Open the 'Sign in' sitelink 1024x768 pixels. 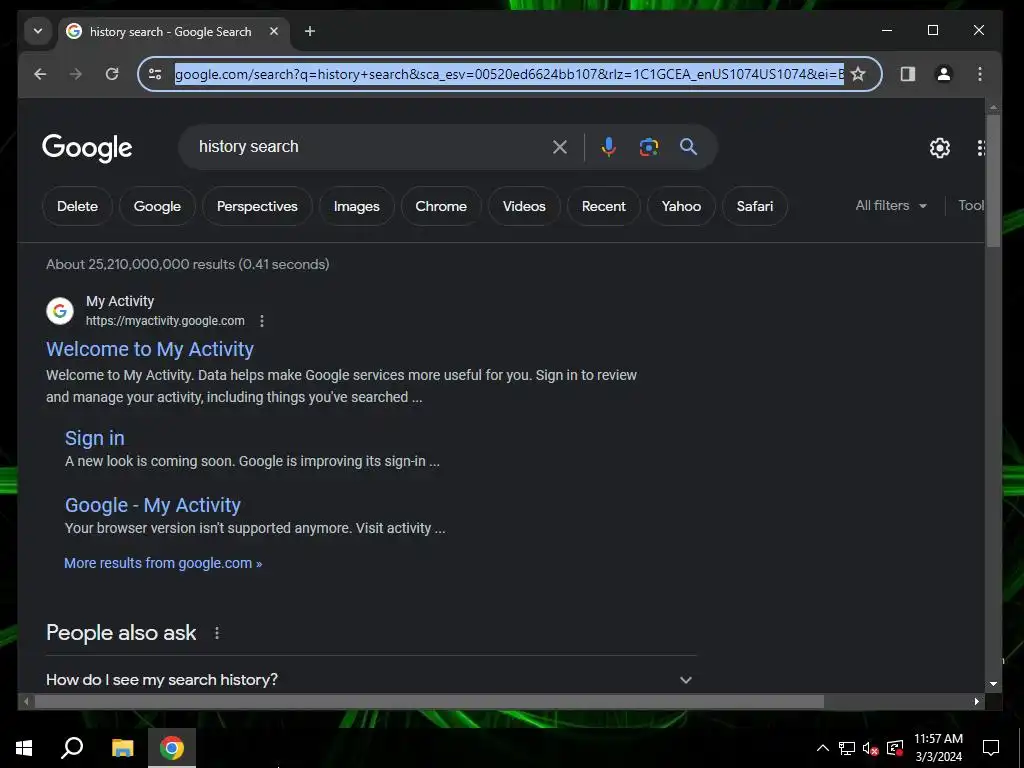tap(95, 438)
